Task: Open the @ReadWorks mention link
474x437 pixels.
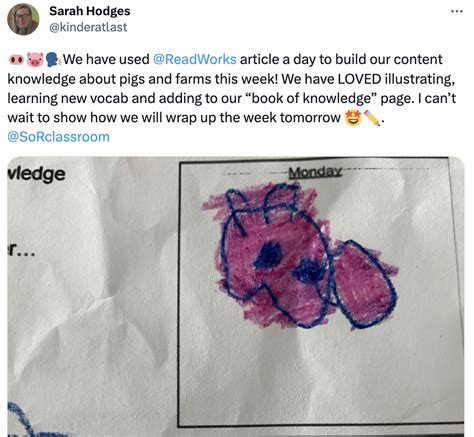Action: 195,59
